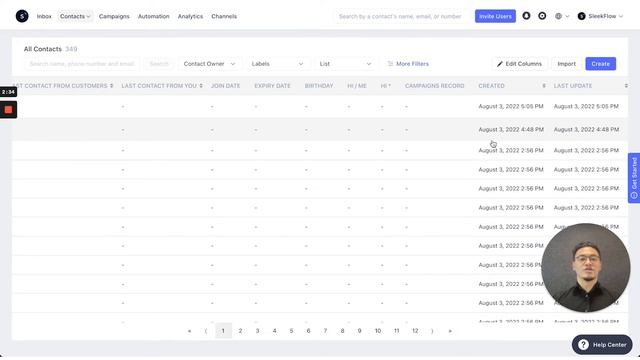
Task: Go to page 4
Action: pos(274,331)
